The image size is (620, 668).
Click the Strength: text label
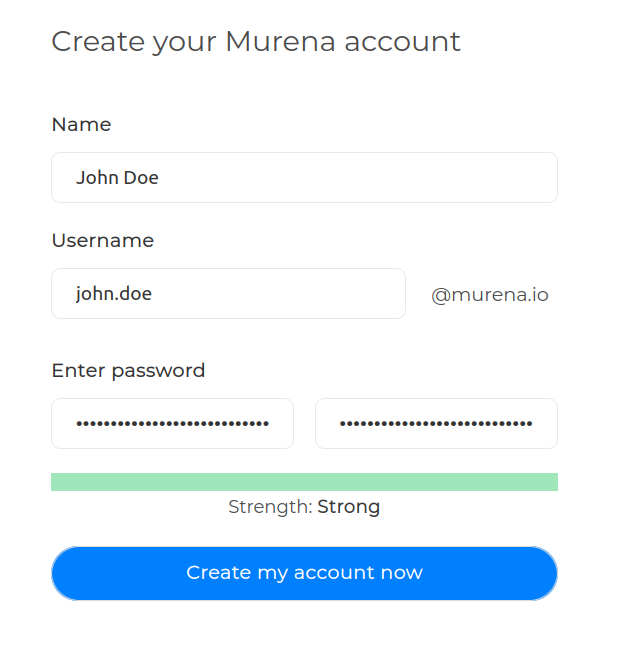click(x=270, y=507)
